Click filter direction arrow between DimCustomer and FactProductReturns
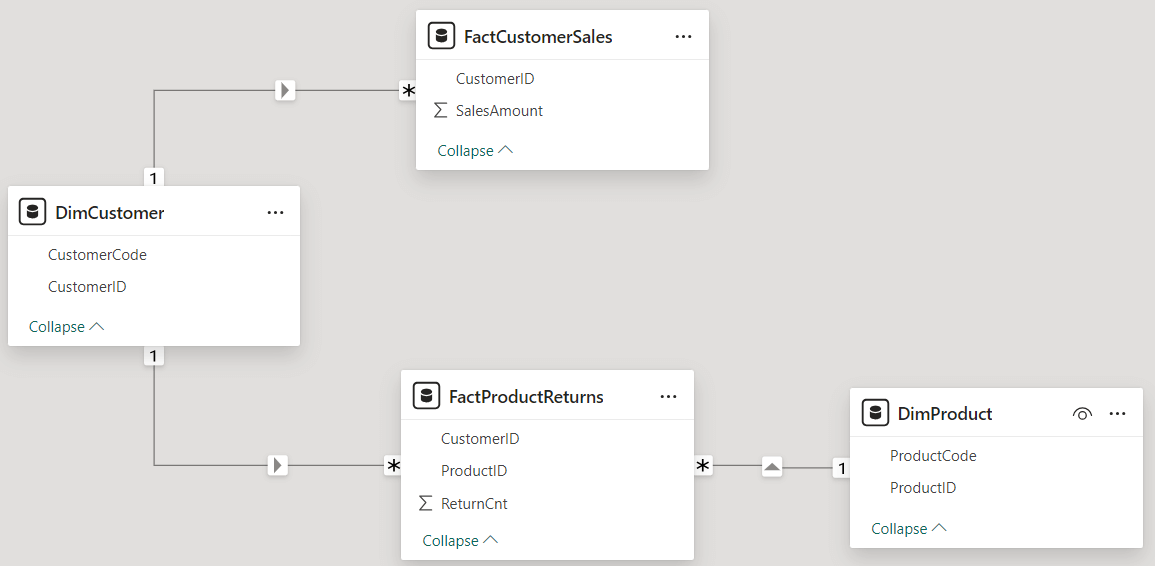This screenshot has width=1155, height=566. point(278,465)
